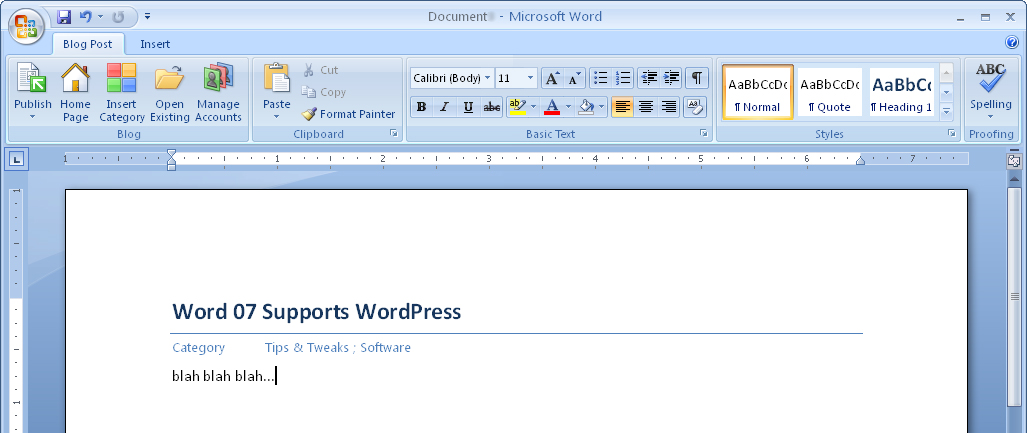The width and height of the screenshot is (1027, 433).
Task: Expand the styles gallery More arrow
Action: tap(946, 112)
